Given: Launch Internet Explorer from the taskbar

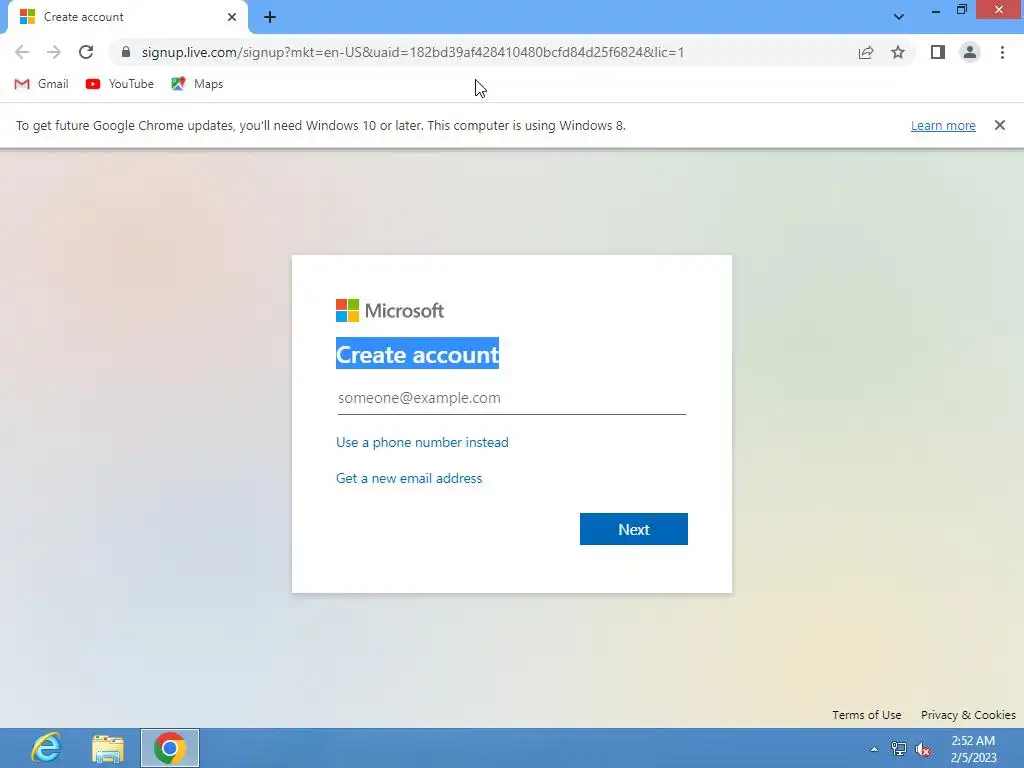Looking at the screenshot, I should 46,748.
